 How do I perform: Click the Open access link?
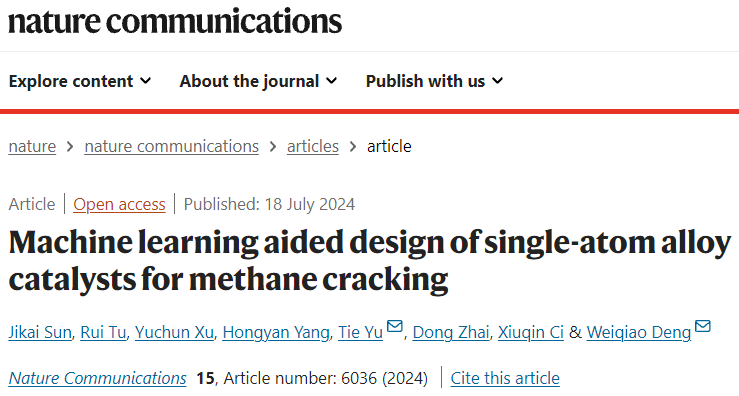[119, 204]
